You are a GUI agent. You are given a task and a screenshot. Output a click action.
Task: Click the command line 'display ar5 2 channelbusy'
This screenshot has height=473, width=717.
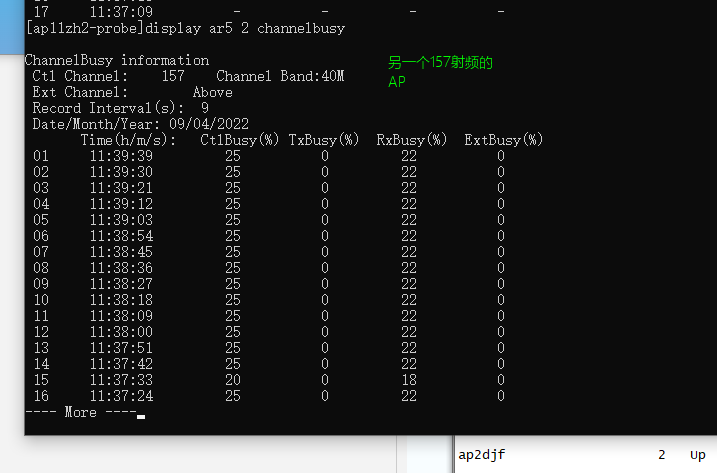coord(245,28)
